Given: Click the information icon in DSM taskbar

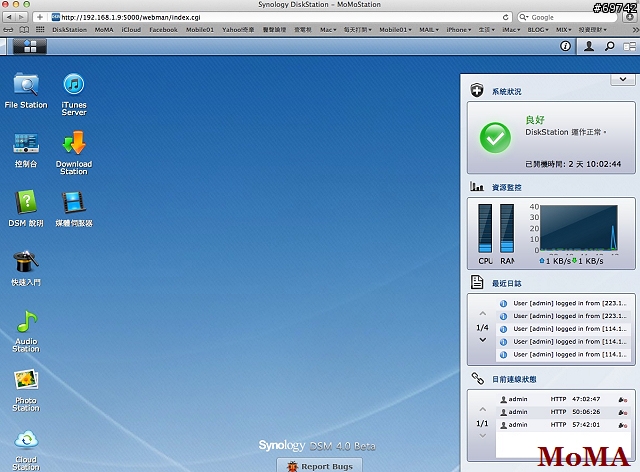Looking at the screenshot, I should point(565,46).
